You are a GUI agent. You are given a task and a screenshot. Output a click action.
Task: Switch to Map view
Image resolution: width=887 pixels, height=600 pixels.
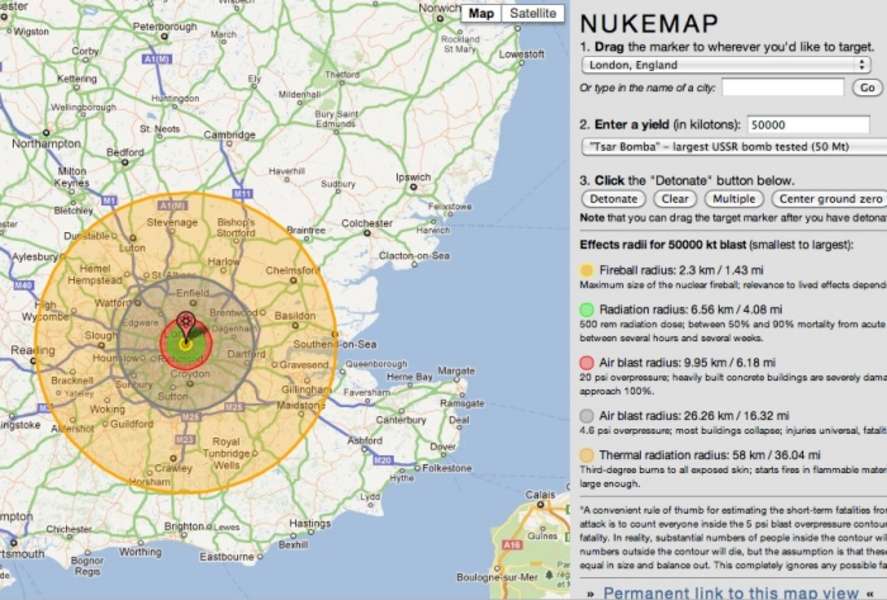[x=482, y=13]
